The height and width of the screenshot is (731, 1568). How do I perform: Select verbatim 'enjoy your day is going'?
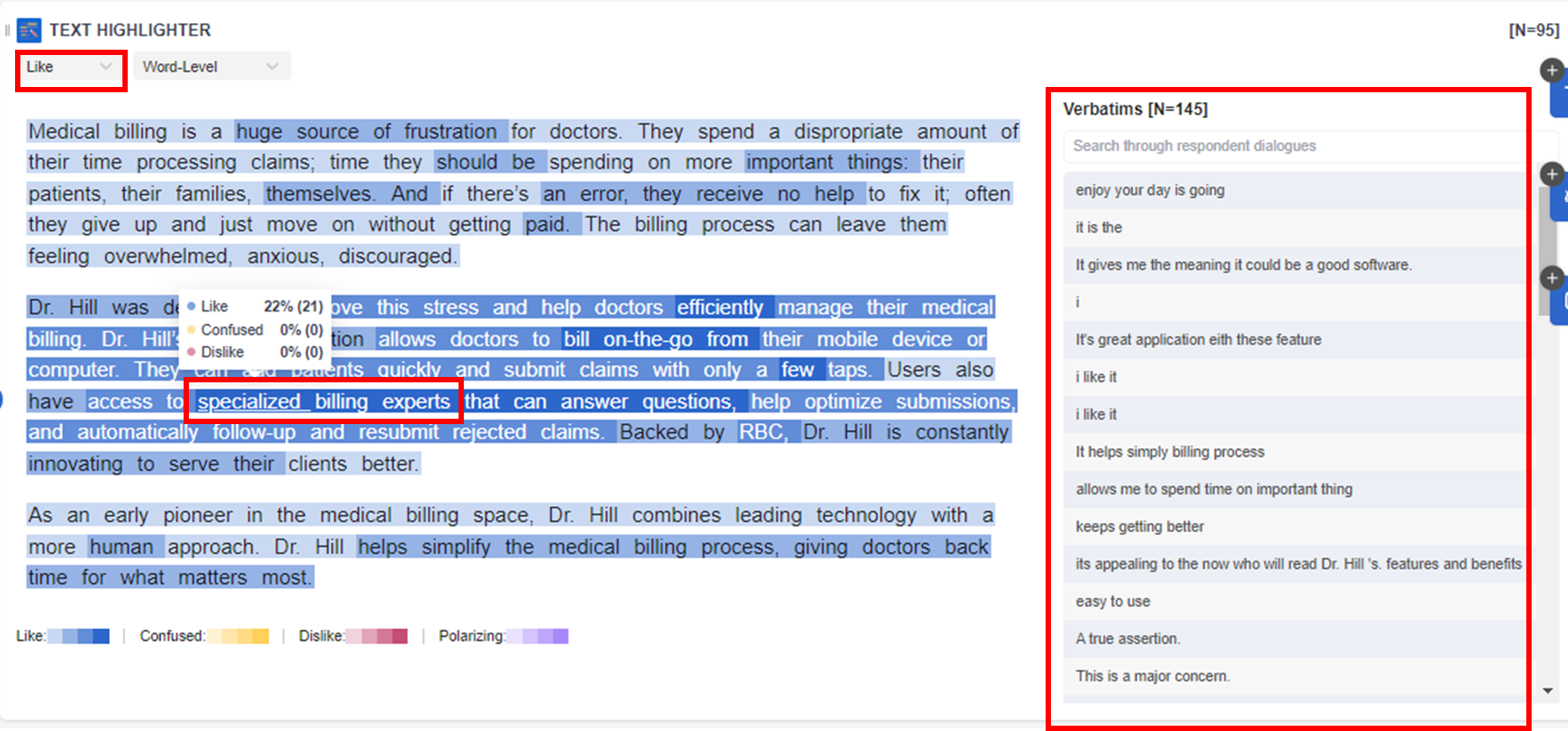tap(1295, 190)
